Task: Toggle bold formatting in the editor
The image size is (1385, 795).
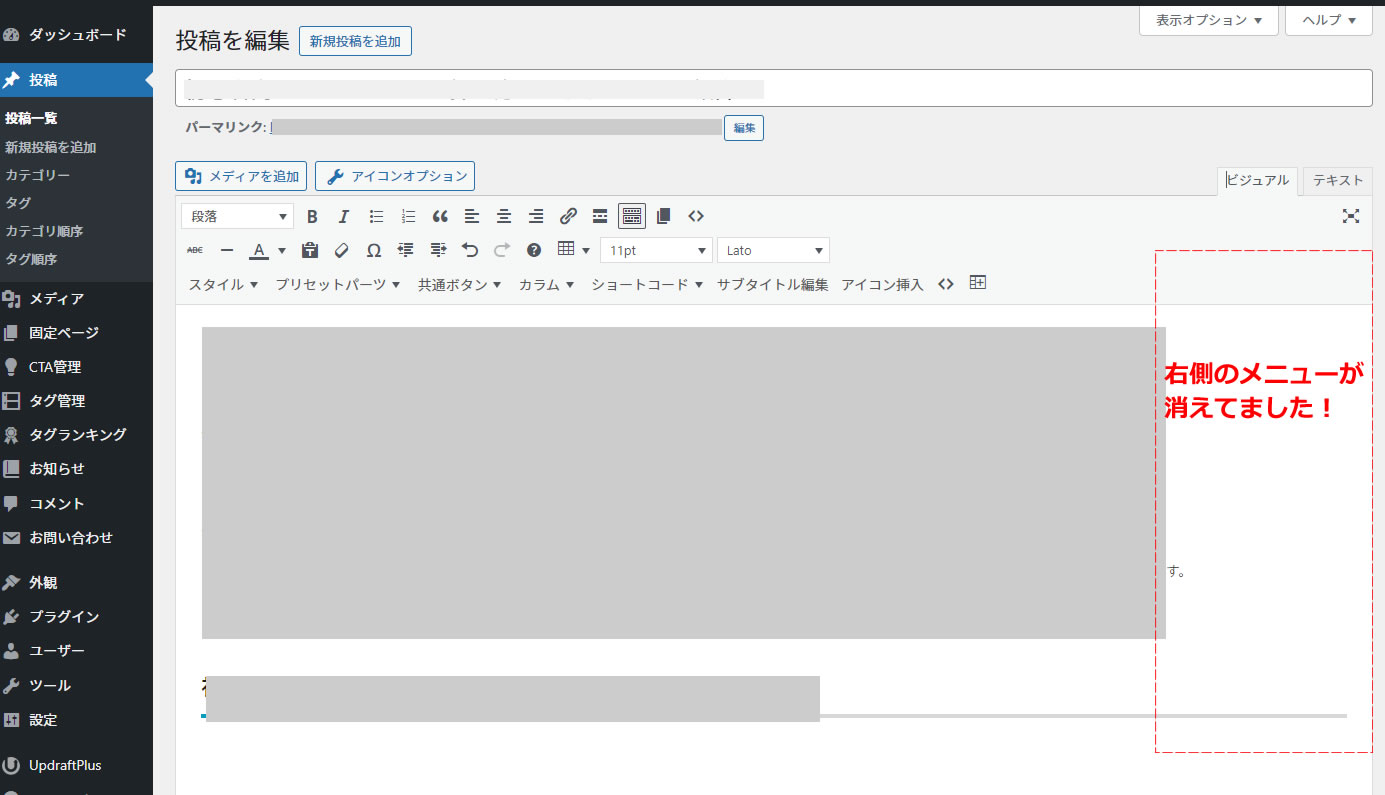Action: click(x=312, y=216)
